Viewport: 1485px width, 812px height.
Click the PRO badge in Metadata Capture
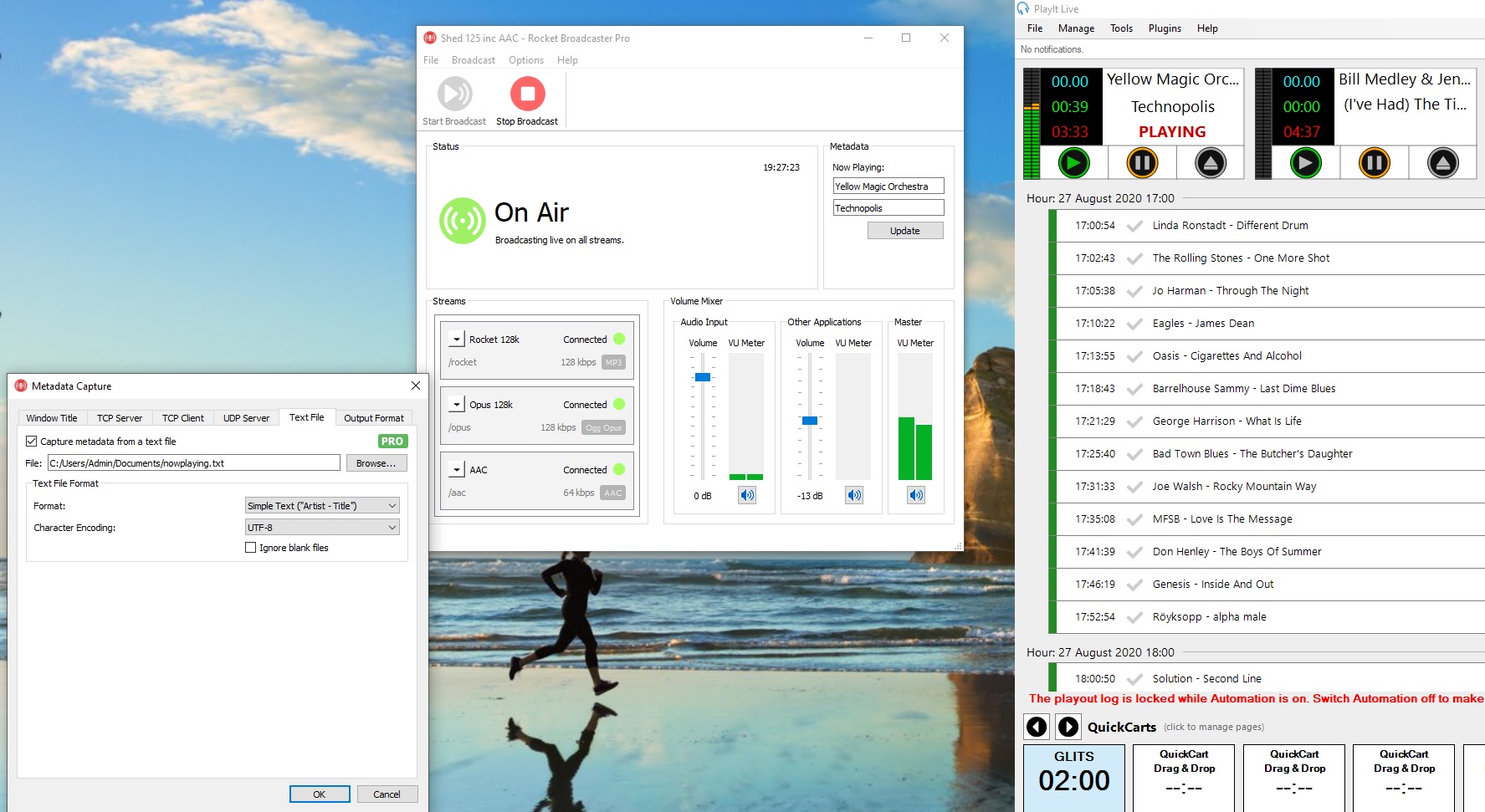(392, 441)
